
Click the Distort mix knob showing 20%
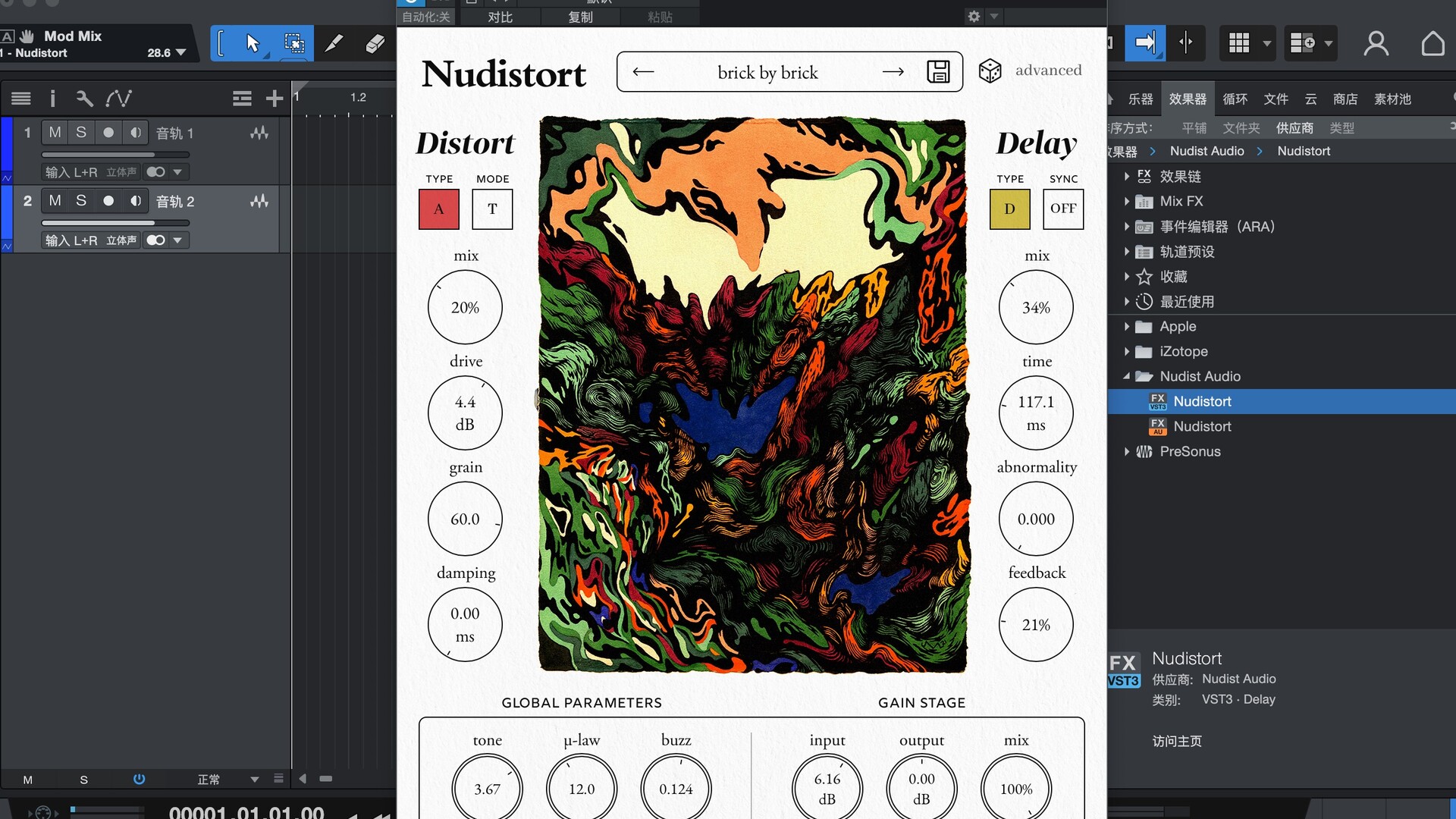point(465,307)
